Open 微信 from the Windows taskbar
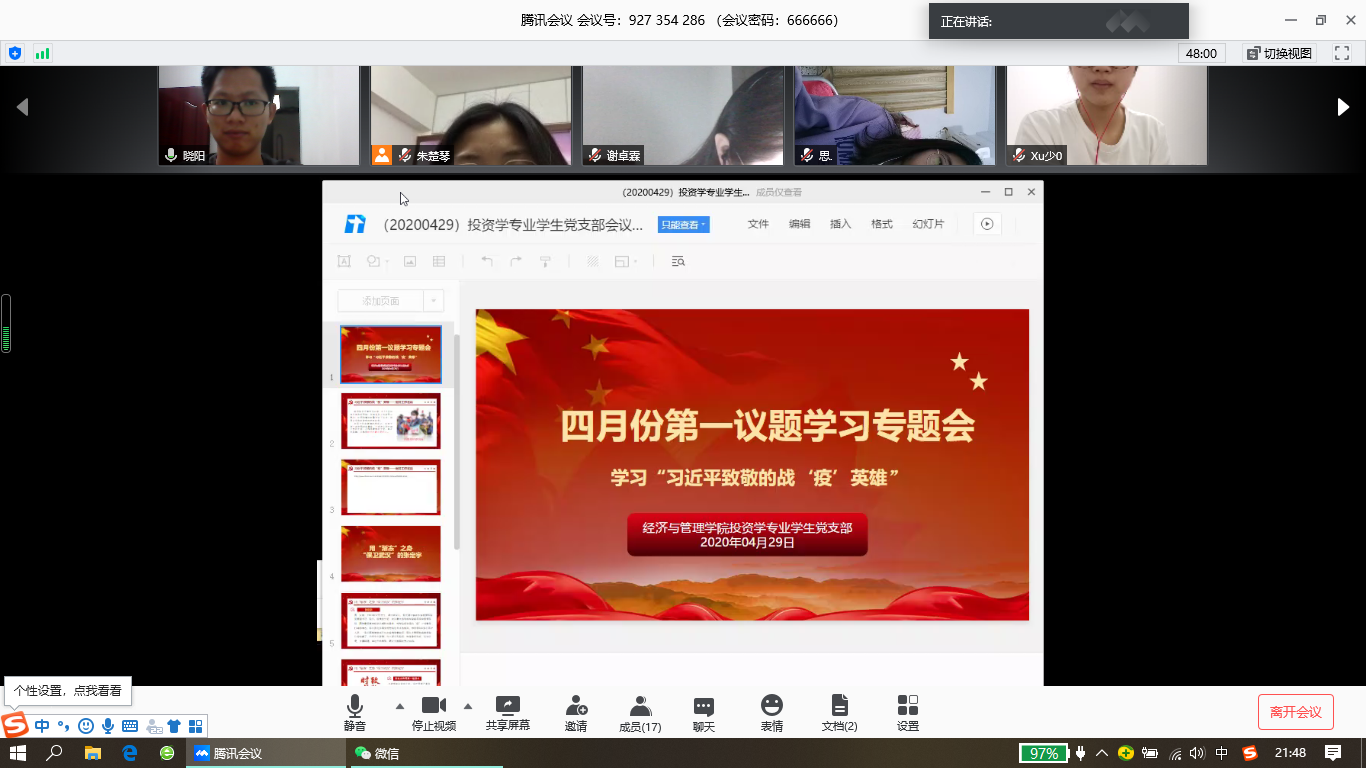Viewport: 1366px width, 768px height. [377, 753]
